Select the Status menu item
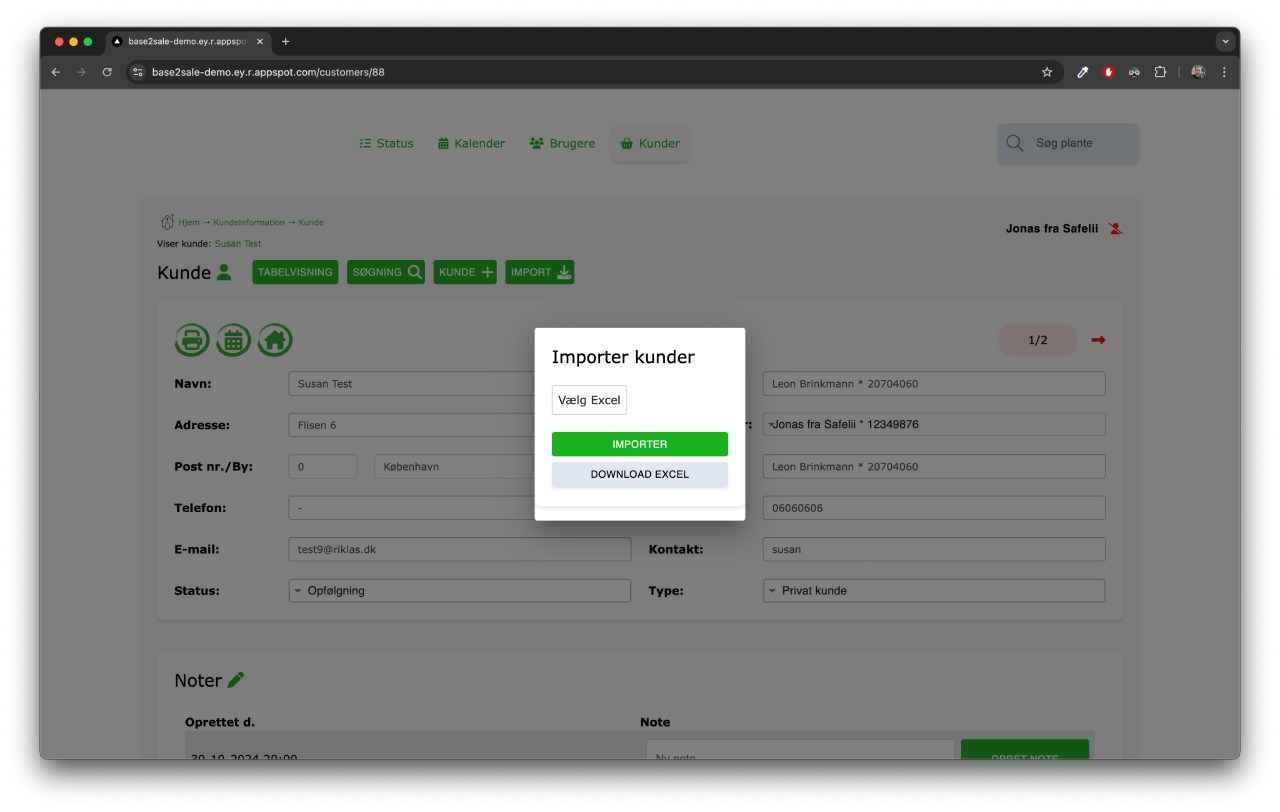This screenshot has height=812, width=1280. click(x=386, y=143)
